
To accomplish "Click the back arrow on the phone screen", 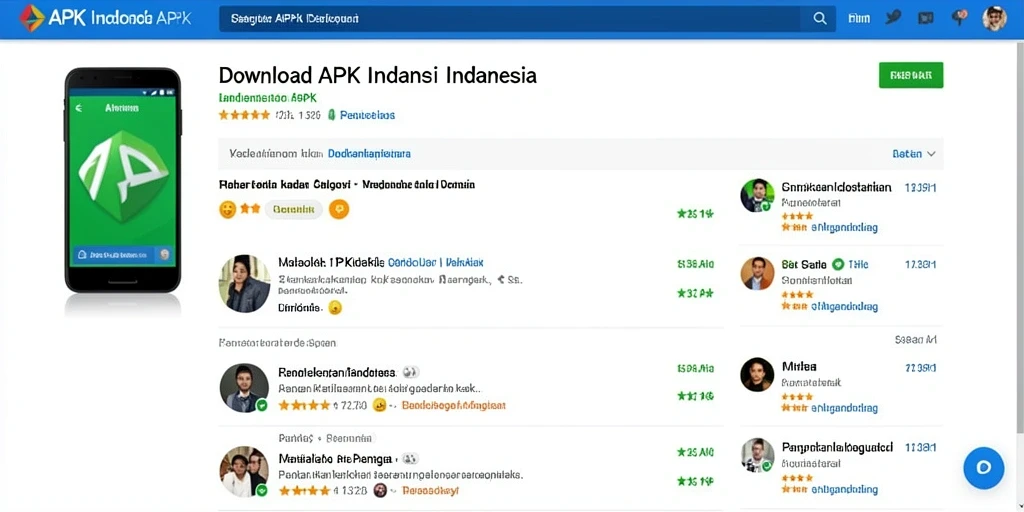I will tap(79, 108).
